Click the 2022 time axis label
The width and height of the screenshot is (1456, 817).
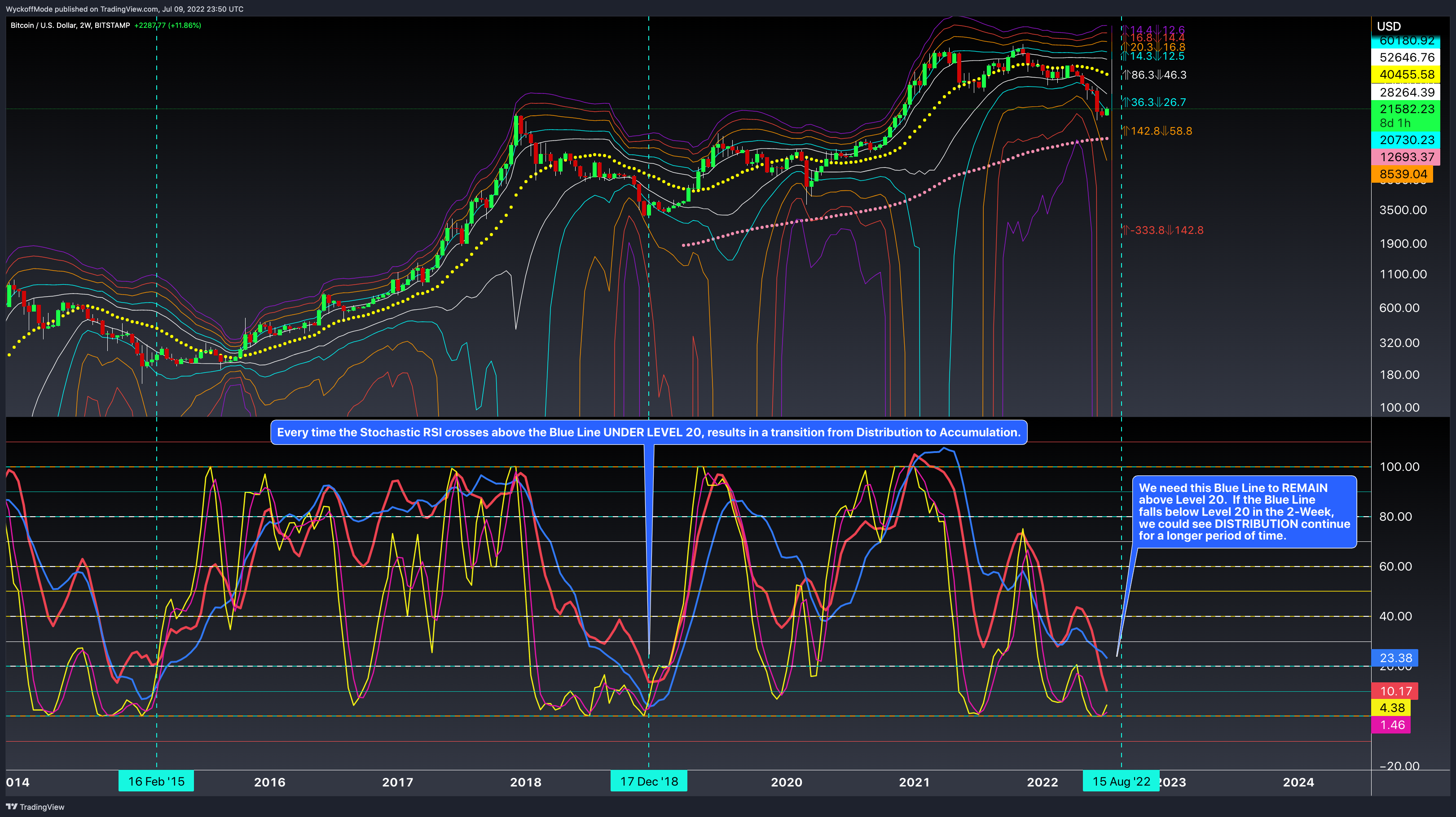(x=1042, y=782)
